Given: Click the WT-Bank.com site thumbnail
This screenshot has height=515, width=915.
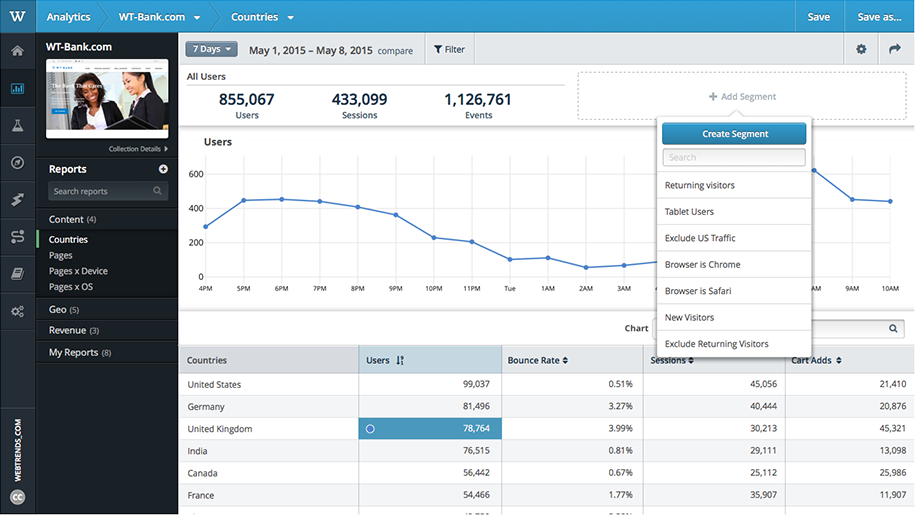Looking at the screenshot, I should [x=107, y=99].
